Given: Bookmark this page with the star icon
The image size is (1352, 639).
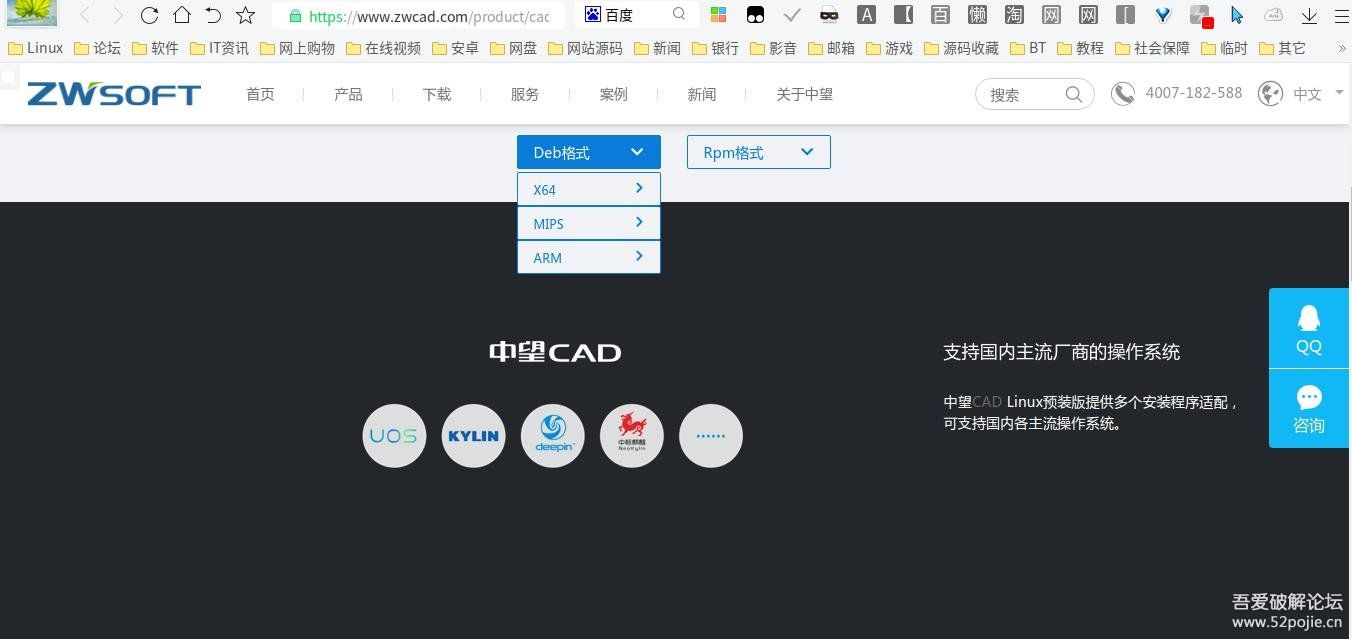Looking at the screenshot, I should (x=245, y=15).
